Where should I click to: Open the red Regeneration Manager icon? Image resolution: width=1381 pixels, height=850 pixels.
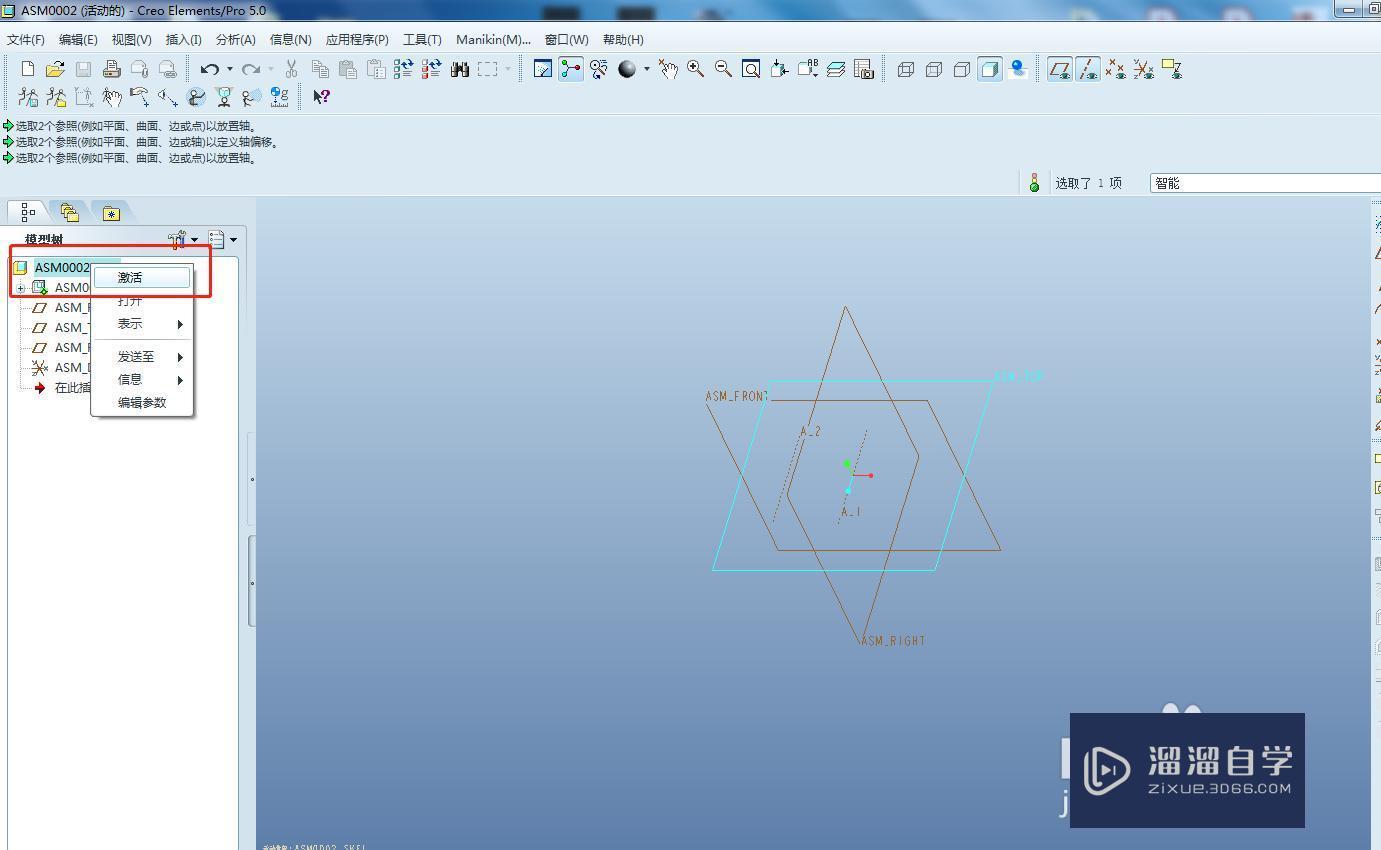[x=432, y=69]
